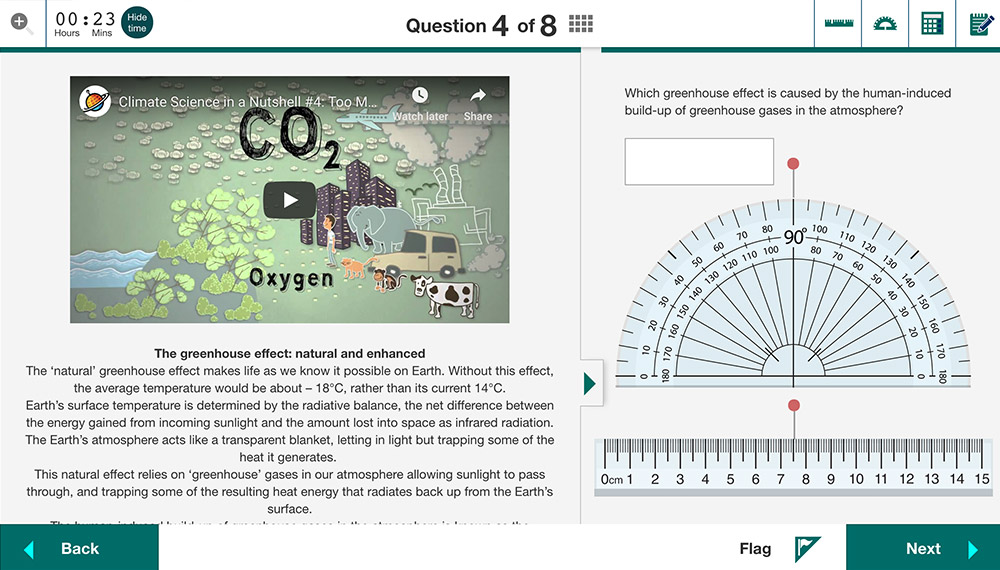
Task: Go to Next question
Action: coord(923,548)
